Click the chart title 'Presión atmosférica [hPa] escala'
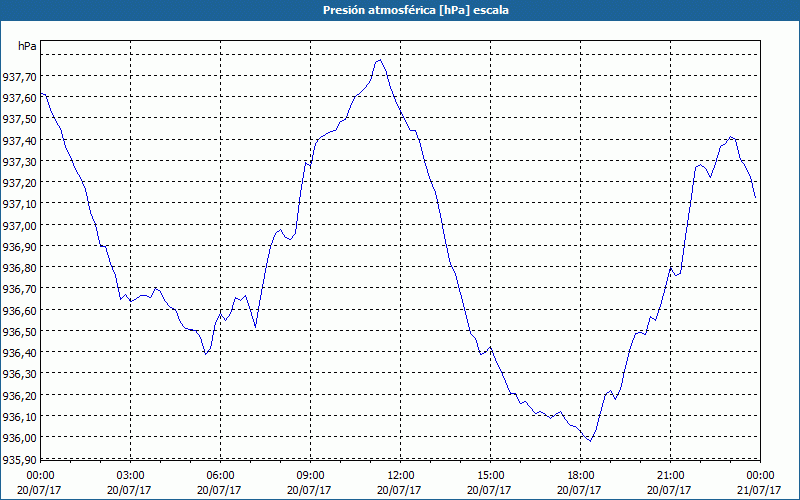800x500 pixels. pos(416,10)
